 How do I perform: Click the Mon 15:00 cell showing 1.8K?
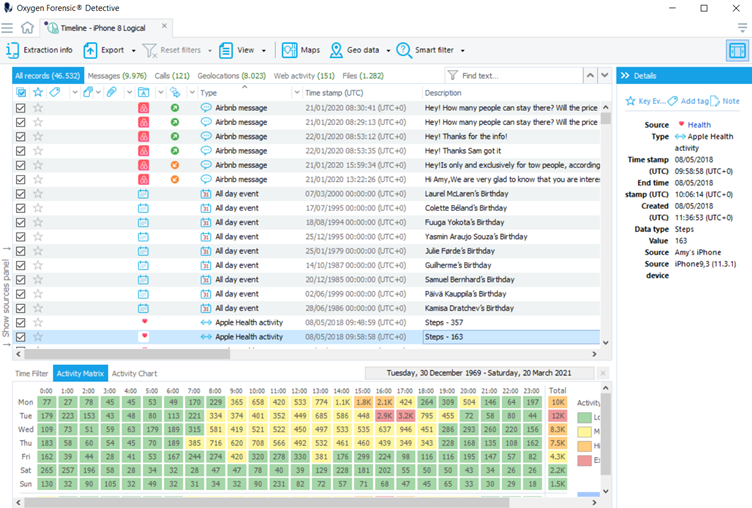coord(364,402)
